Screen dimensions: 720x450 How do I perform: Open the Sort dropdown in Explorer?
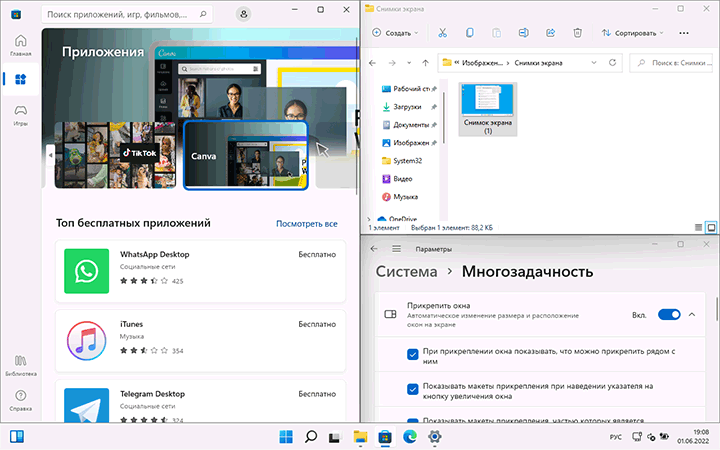pyautogui.click(x=633, y=33)
